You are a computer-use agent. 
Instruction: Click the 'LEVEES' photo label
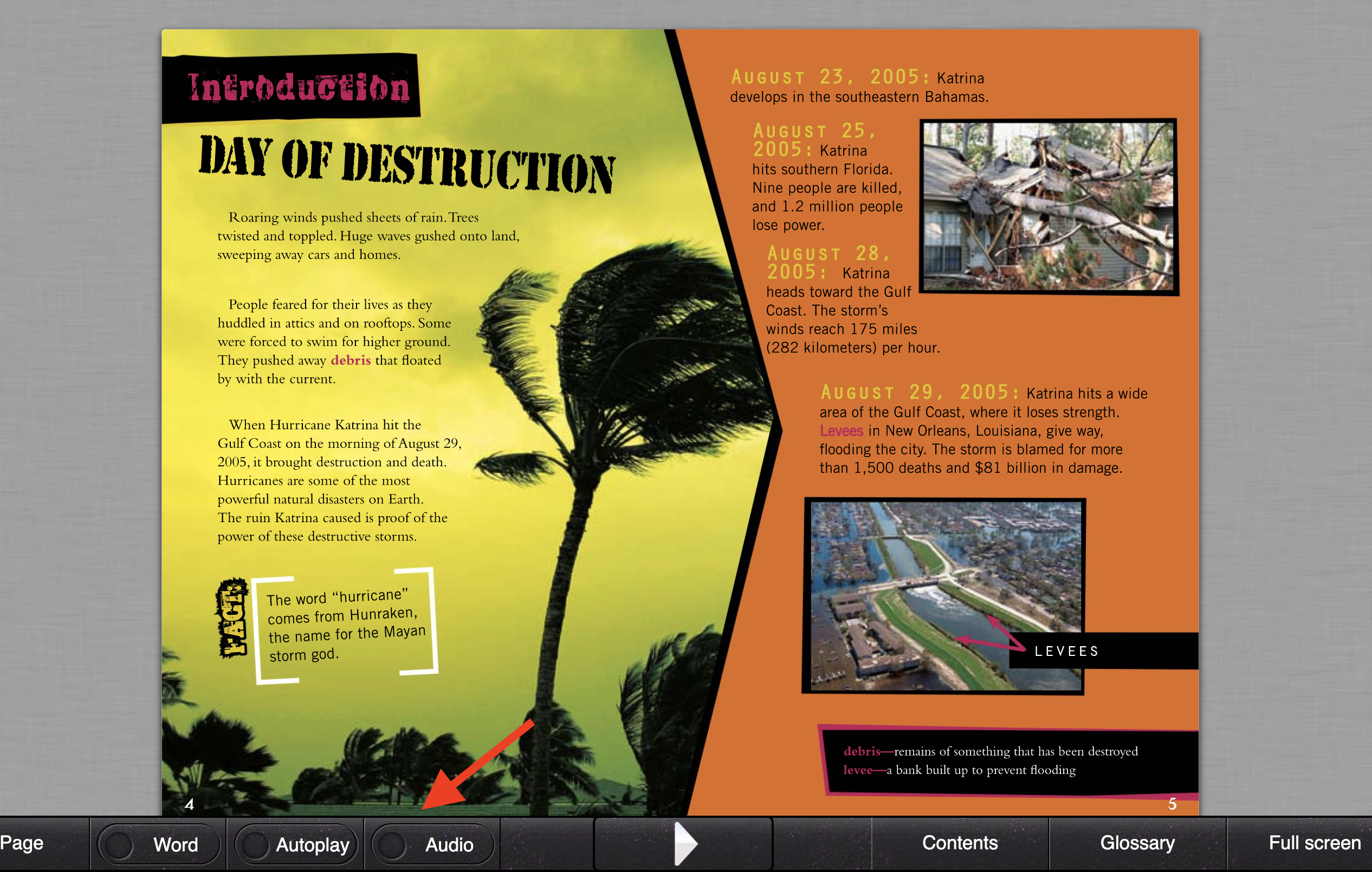(1066, 651)
